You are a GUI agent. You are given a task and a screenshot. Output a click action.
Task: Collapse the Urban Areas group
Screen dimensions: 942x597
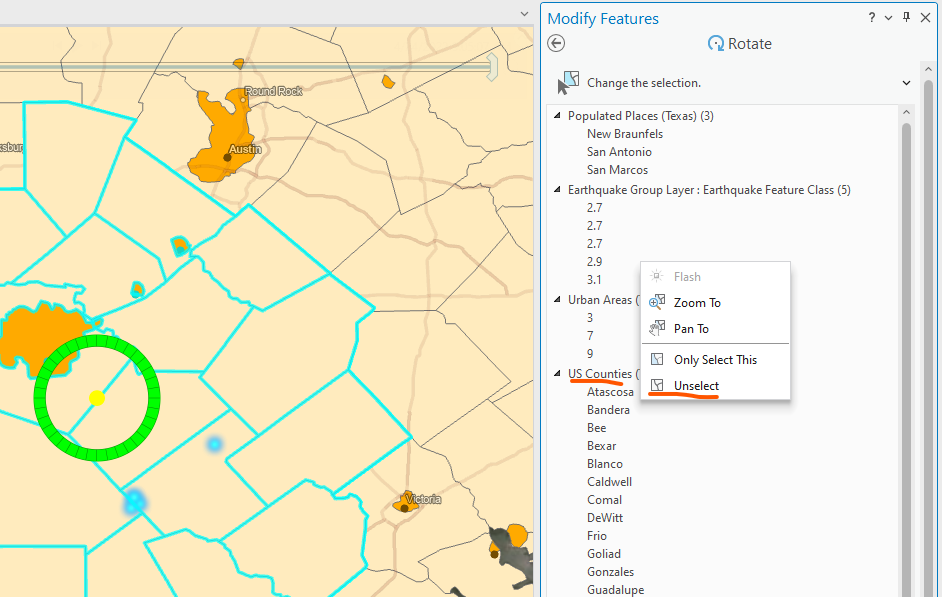(x=558, y=298)
